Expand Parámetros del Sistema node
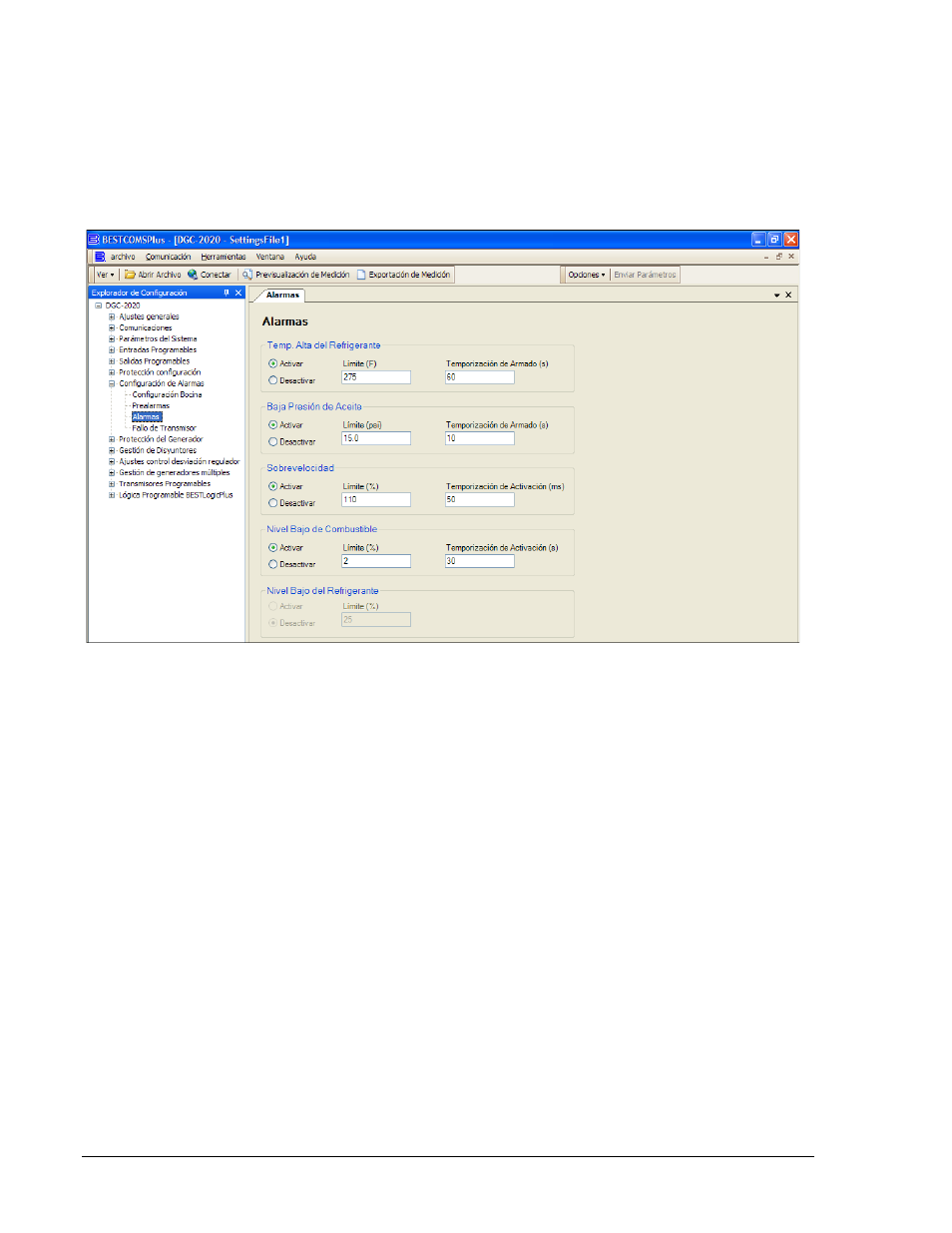The height and width of the screenshot is (1233, 952). (x=112, y=338)
